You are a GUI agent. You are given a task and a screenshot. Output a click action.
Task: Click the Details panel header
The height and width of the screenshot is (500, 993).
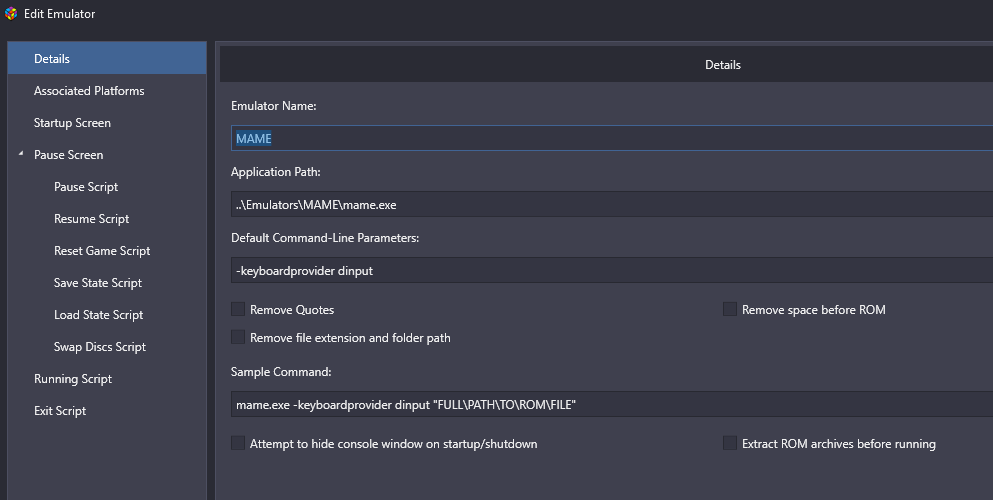[x=606, y=65]
